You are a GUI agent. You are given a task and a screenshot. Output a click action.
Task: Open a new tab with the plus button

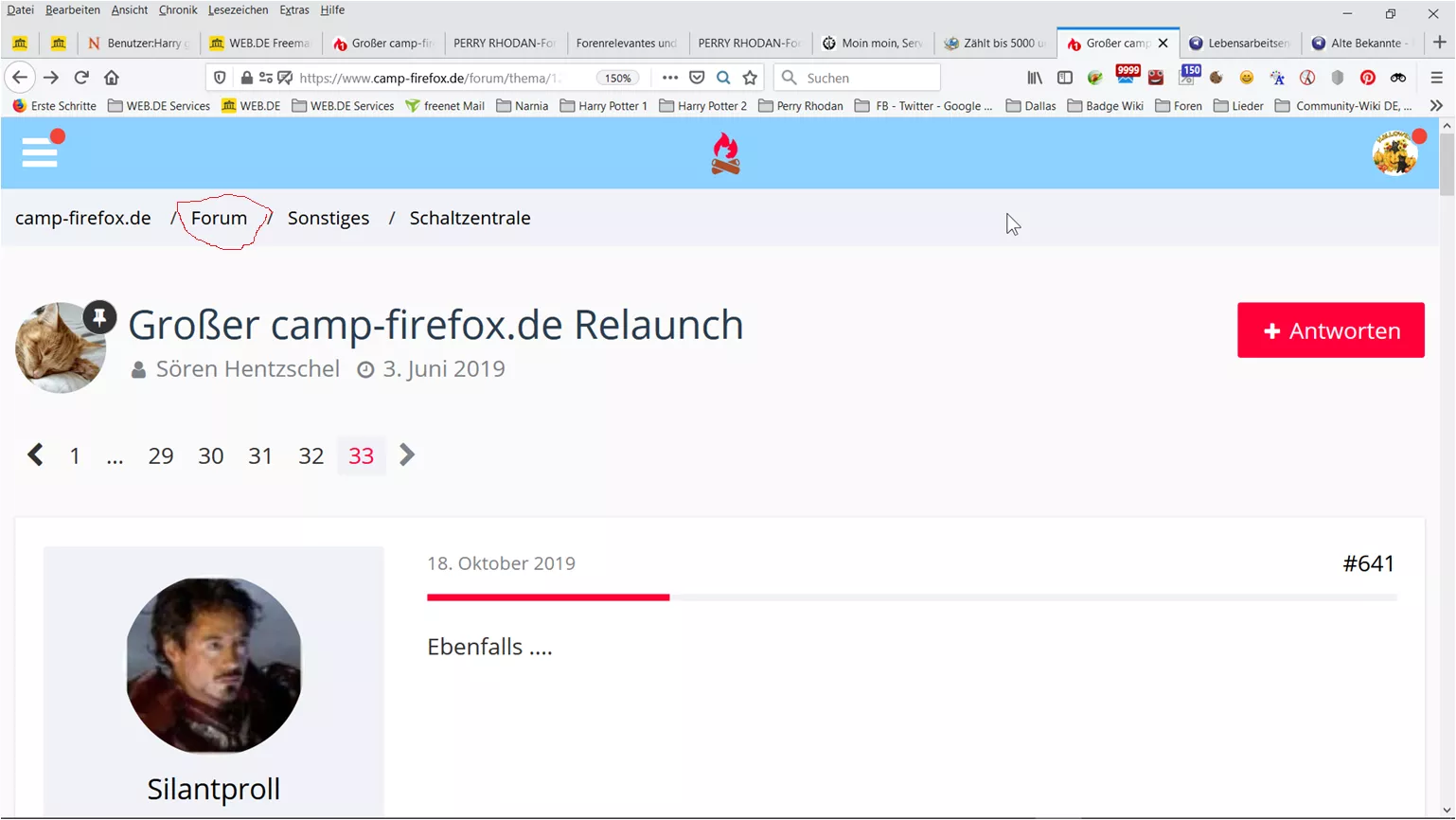point(1439,43)
